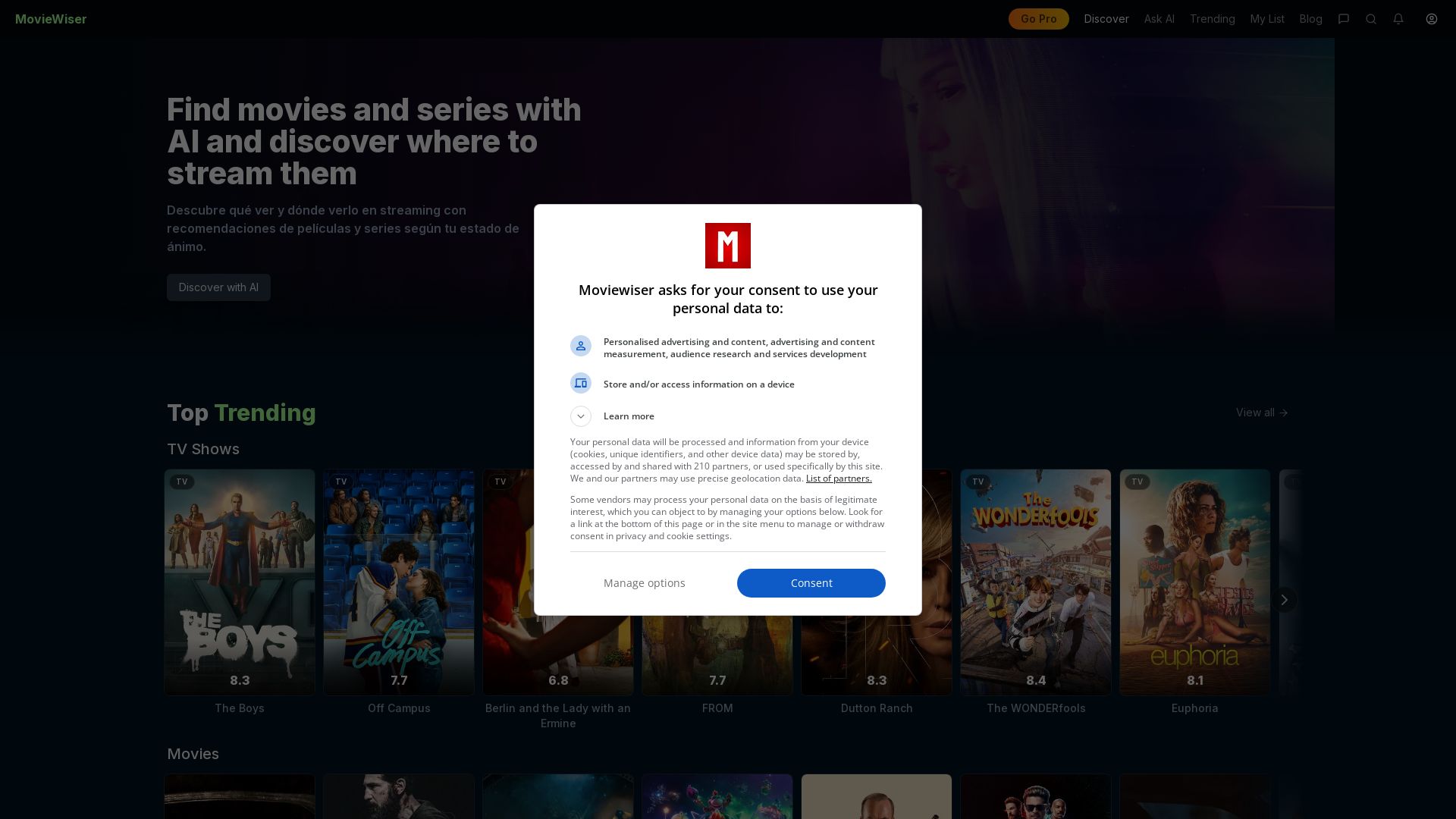The width and height of the screenshot is (1456, 819).
Task: Click View all trending link
Action: pos(1262,413)
